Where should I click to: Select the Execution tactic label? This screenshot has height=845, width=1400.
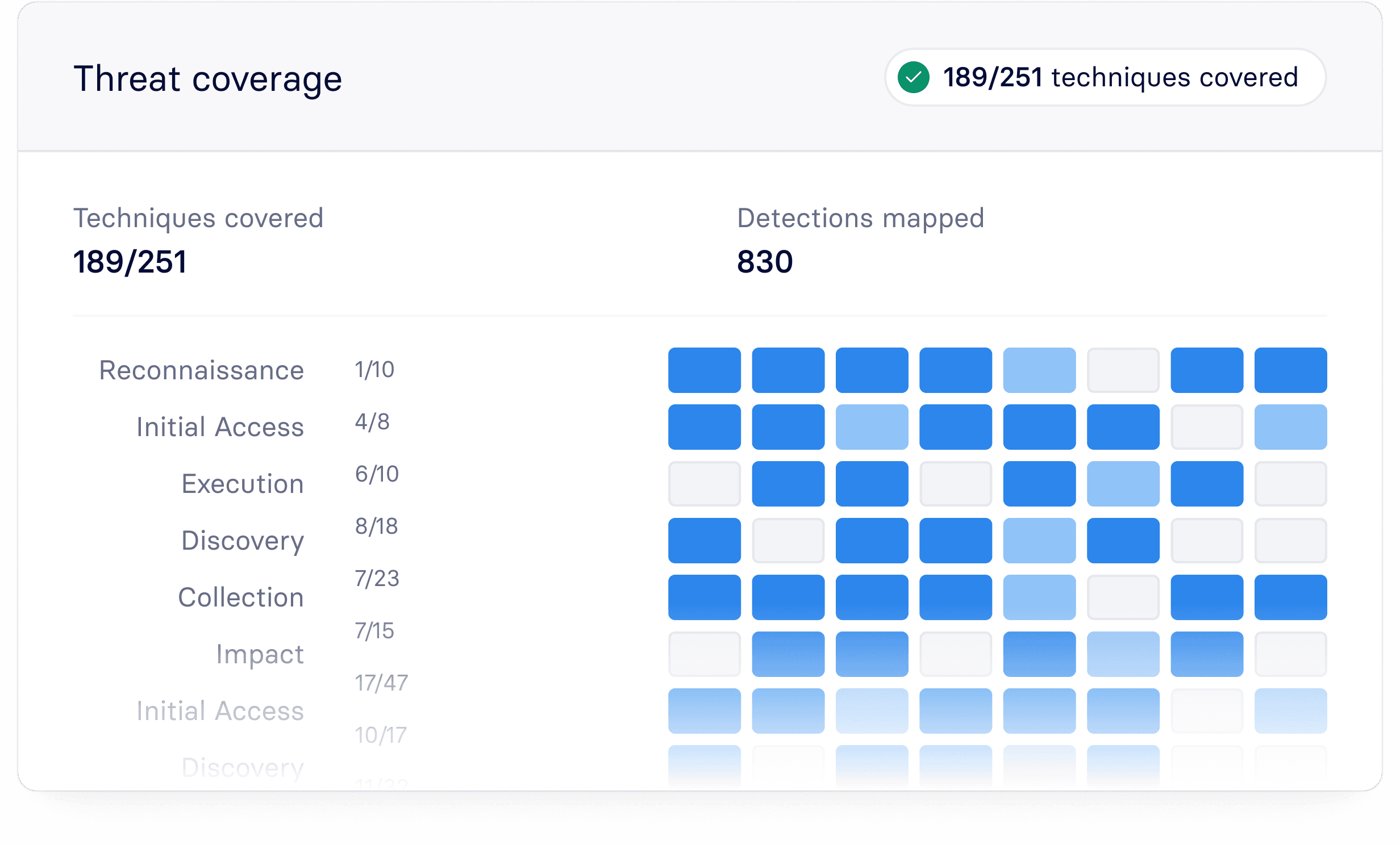[x=243, y=484]
